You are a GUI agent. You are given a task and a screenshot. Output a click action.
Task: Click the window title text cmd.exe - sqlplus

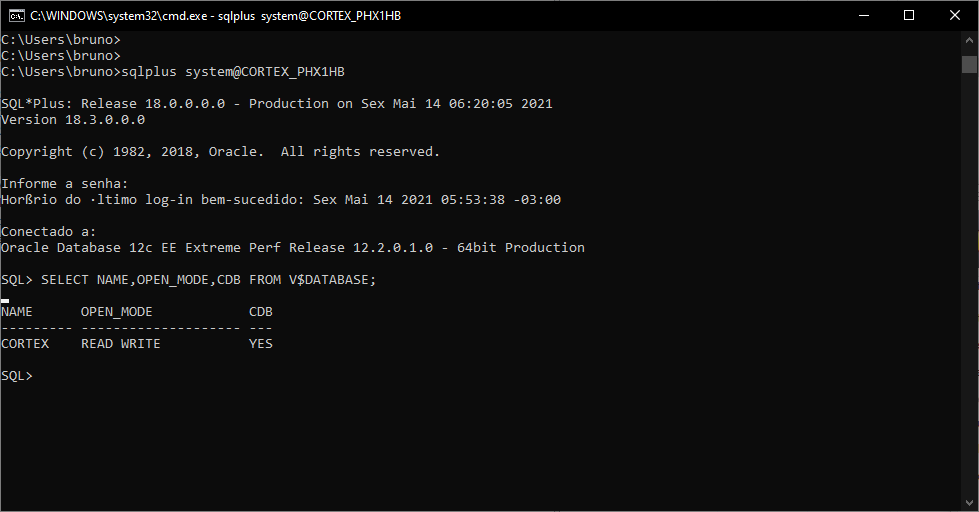tap(215, 16)
